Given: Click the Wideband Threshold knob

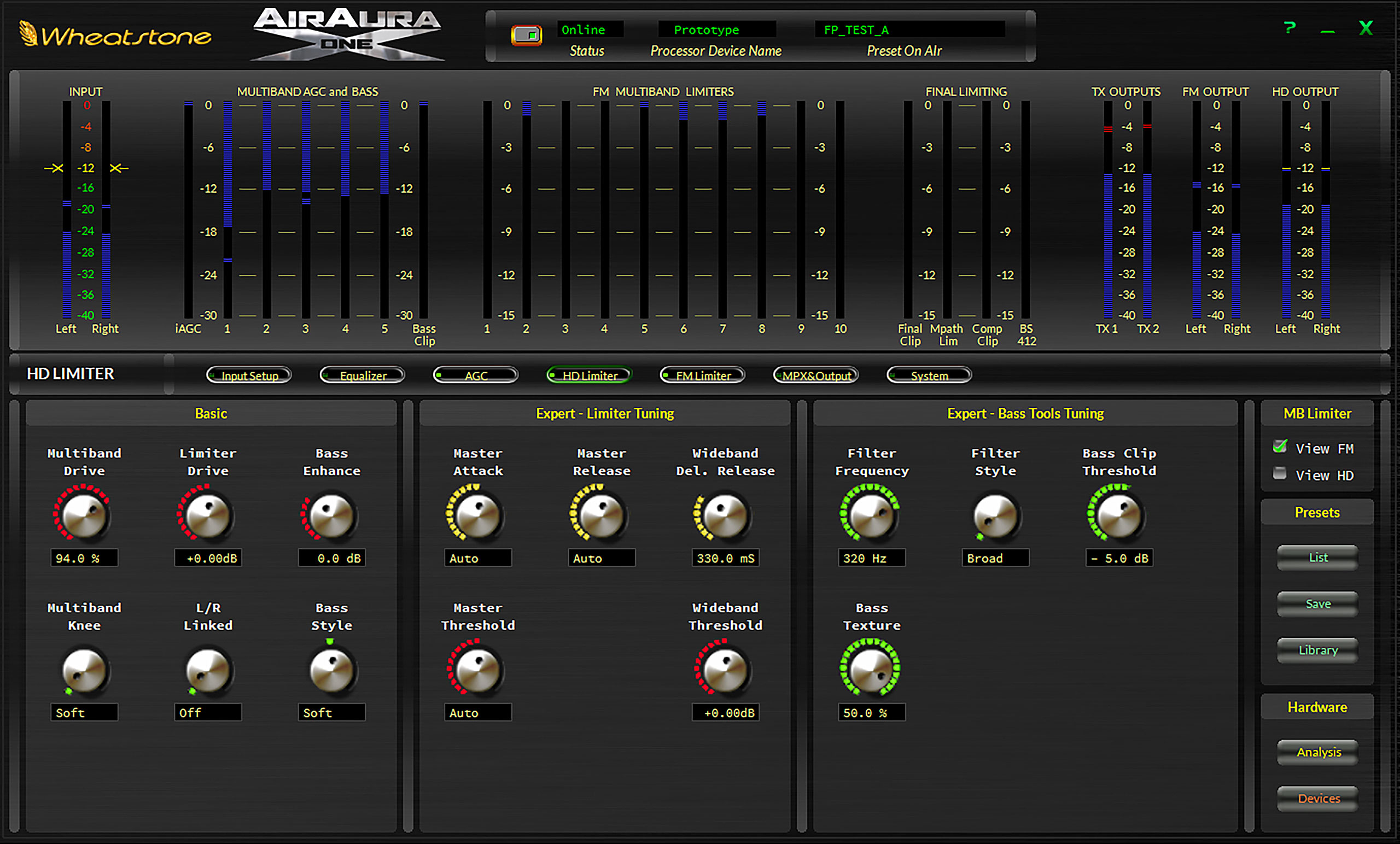Looking at the screenshot, I should (x=726, y=669).
